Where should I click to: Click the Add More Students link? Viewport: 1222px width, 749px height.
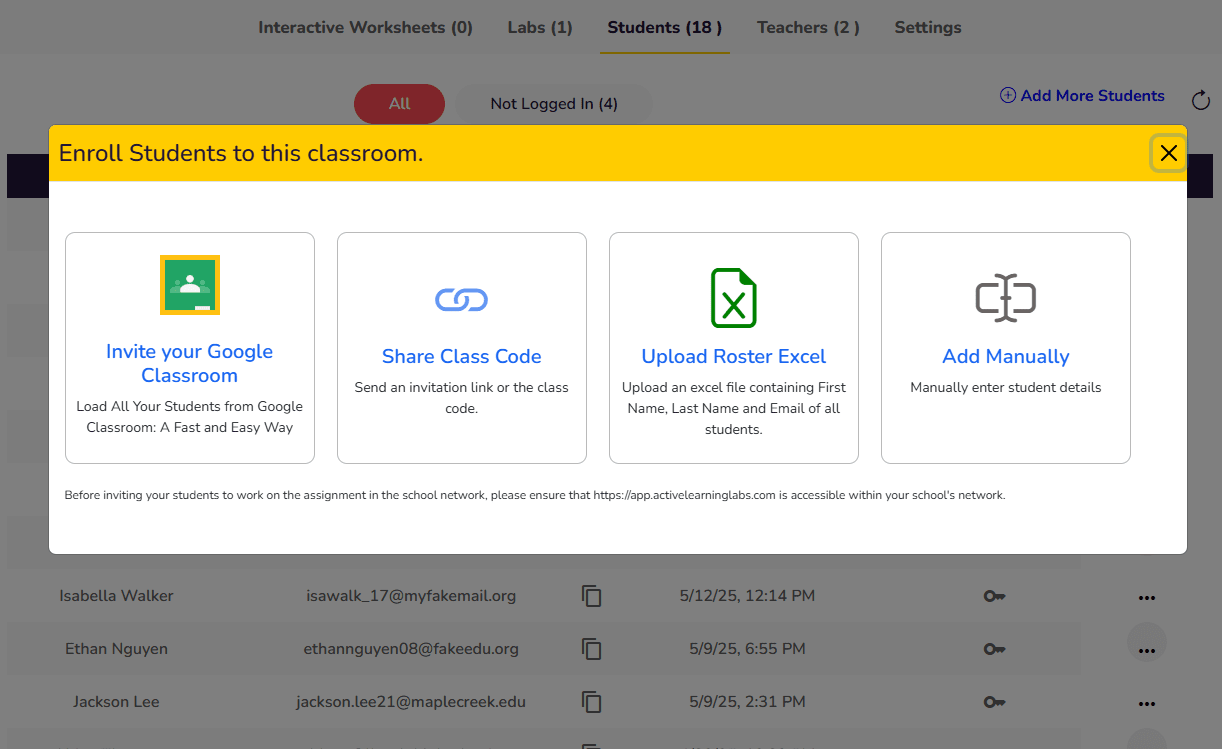[1092, 95]
